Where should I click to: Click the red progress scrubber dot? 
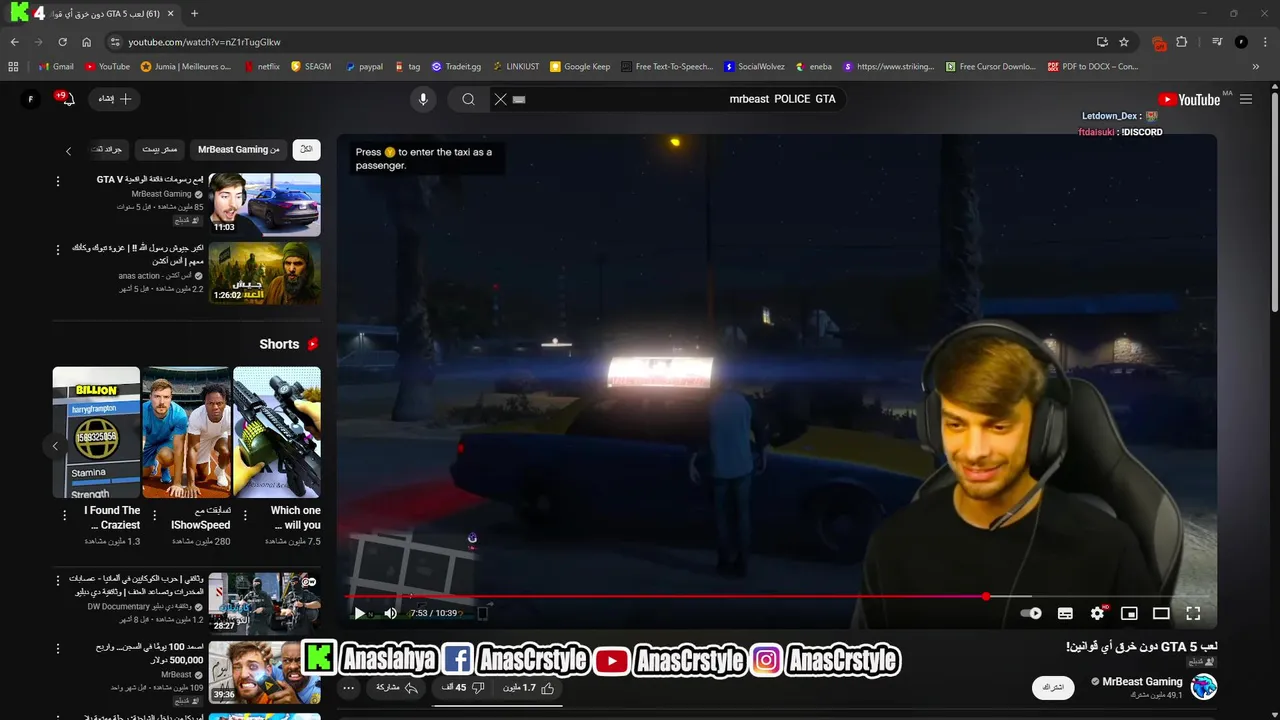(x=986, y=596)
